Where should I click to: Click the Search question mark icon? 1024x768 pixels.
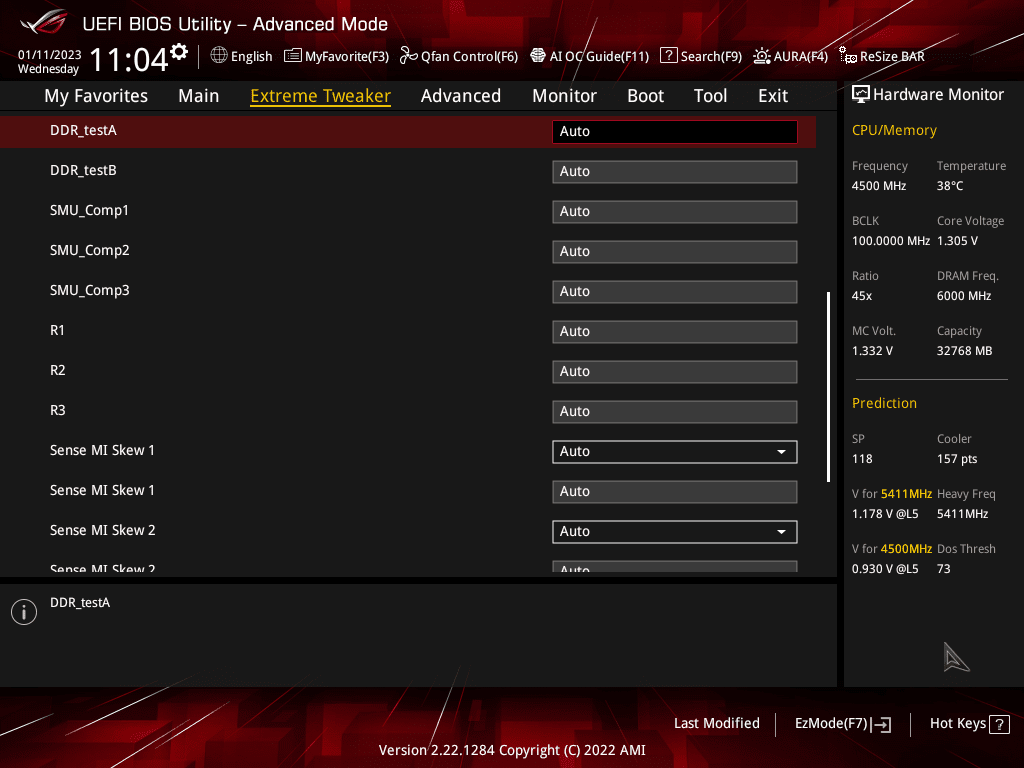coord(668,56)
